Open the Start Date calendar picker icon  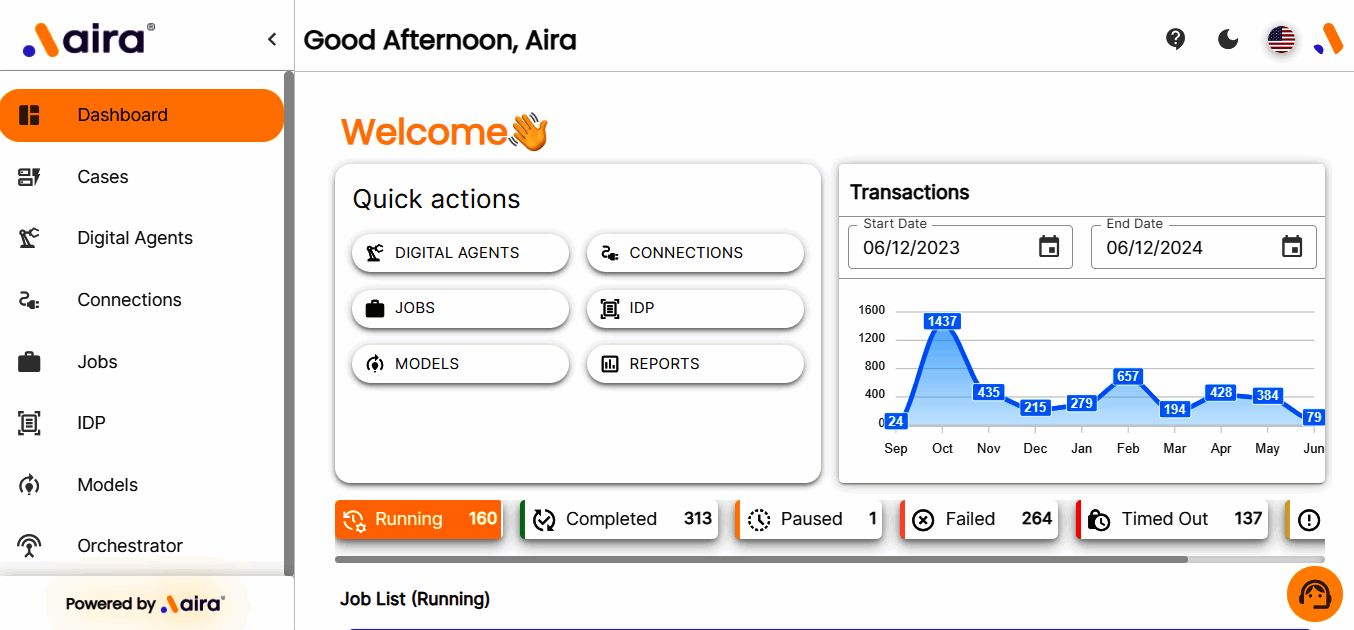click(1049, 247)
